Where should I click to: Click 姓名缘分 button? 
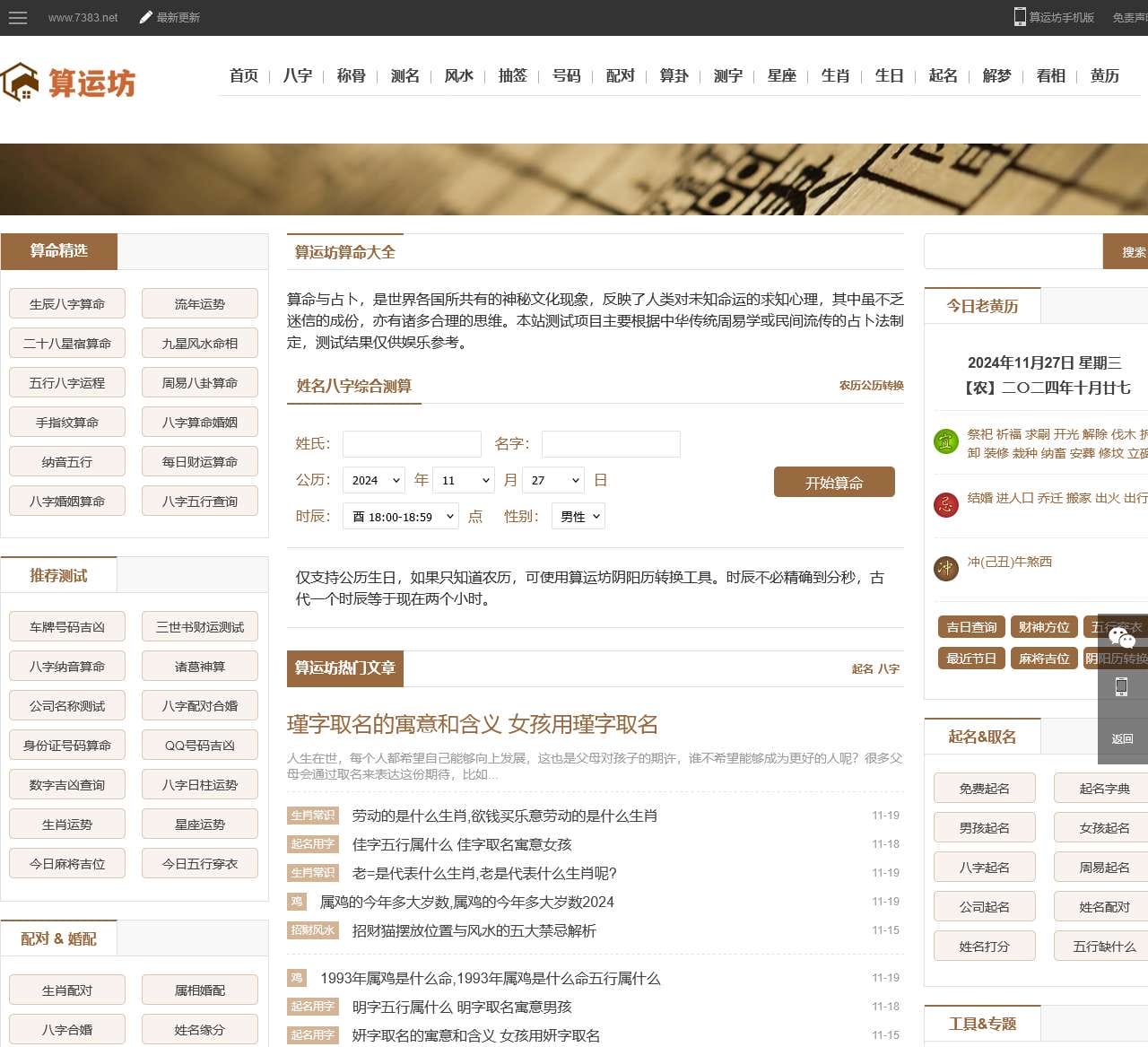[200, 1029]
